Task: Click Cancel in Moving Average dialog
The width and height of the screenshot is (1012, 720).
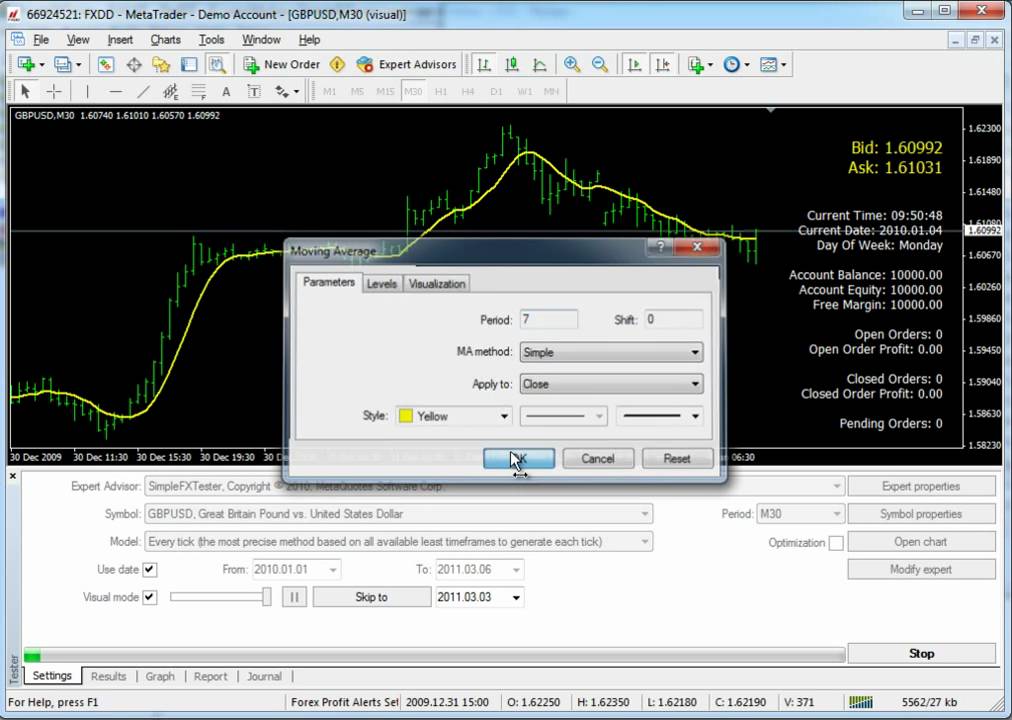Action: coord(598,459)
